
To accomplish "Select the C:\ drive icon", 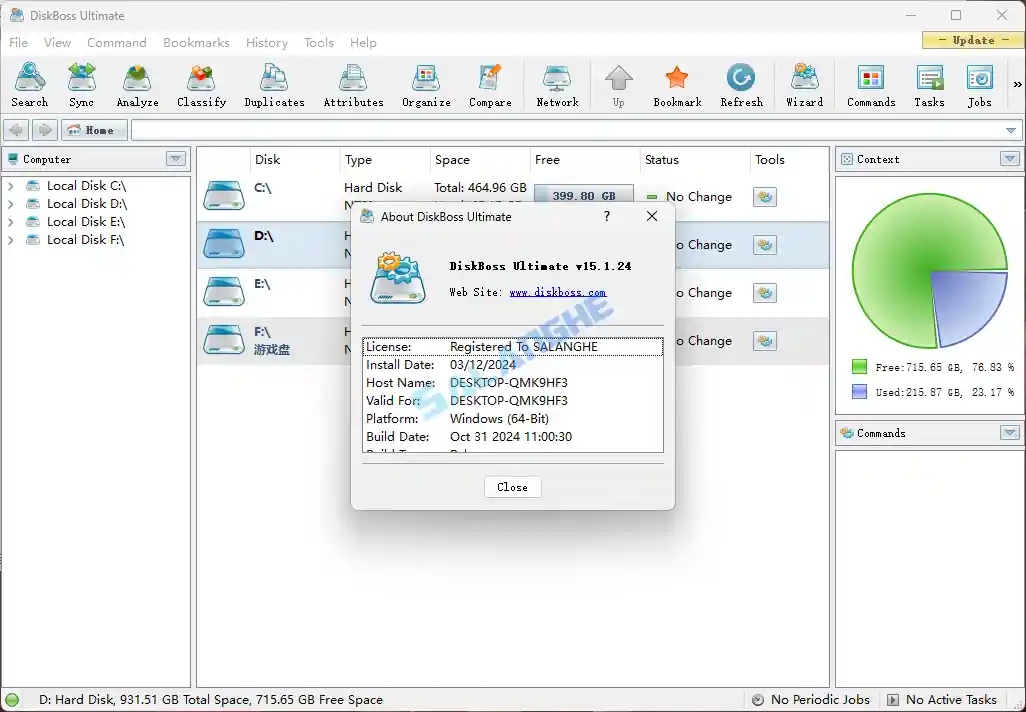I will (224, 196).
